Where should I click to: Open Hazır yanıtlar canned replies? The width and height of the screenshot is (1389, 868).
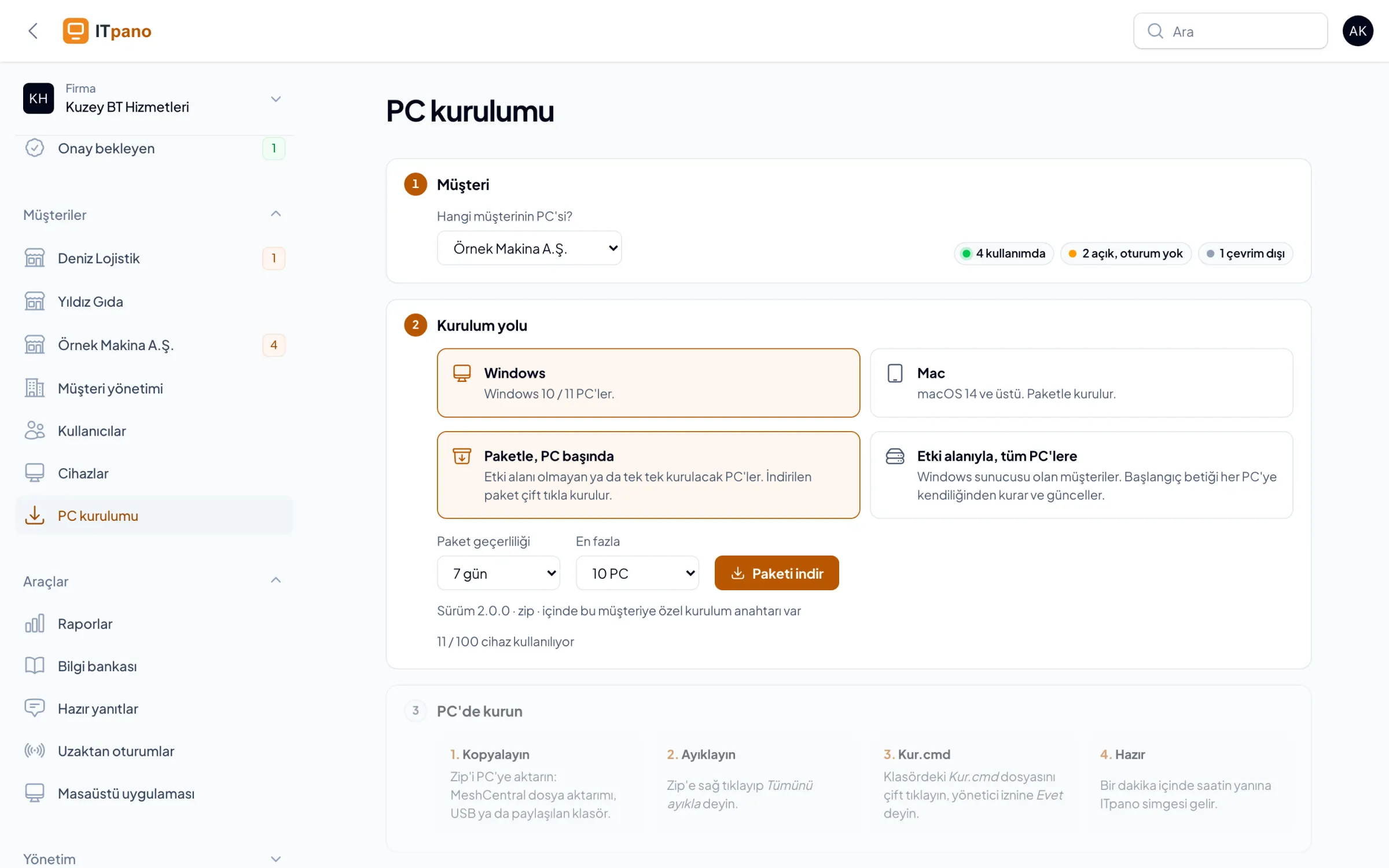click(154, 708)
